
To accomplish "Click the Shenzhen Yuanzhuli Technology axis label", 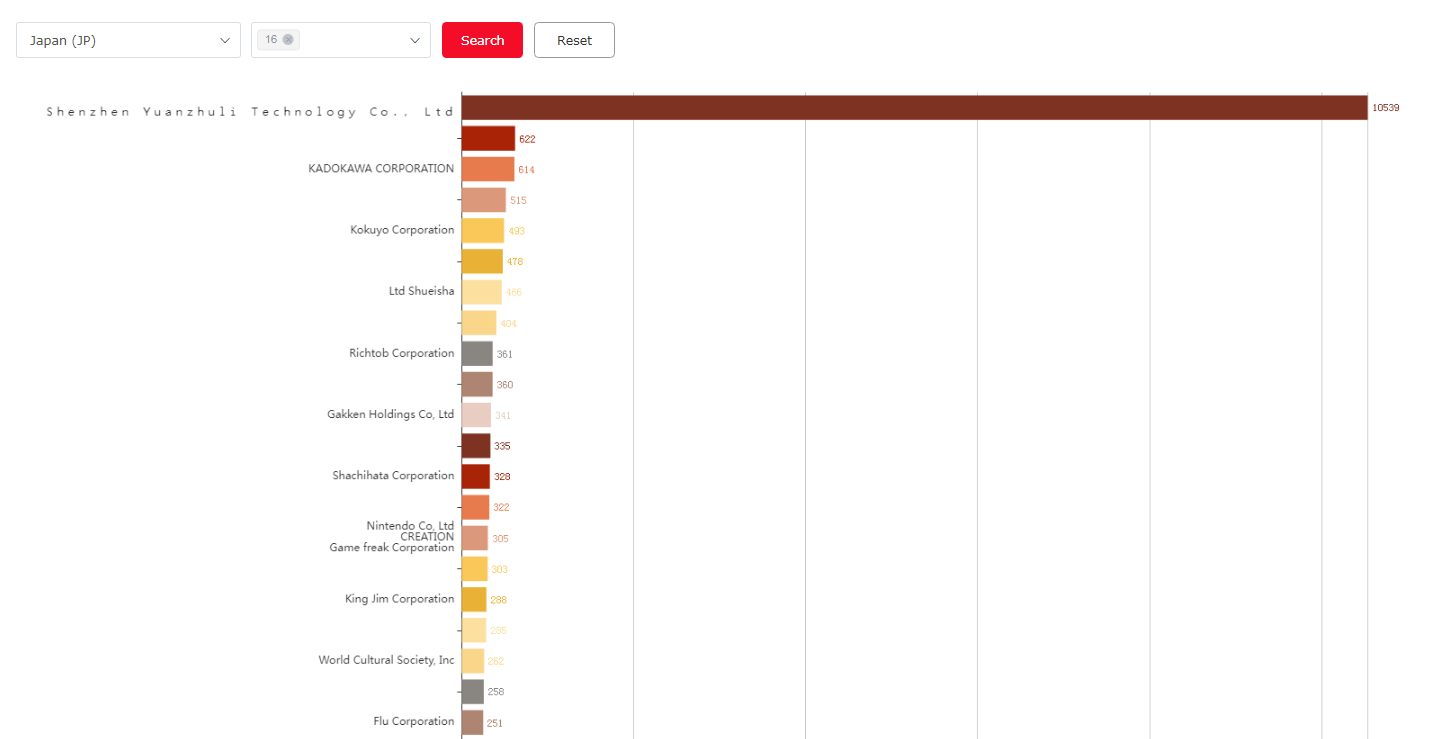I will tap(250, 112).
